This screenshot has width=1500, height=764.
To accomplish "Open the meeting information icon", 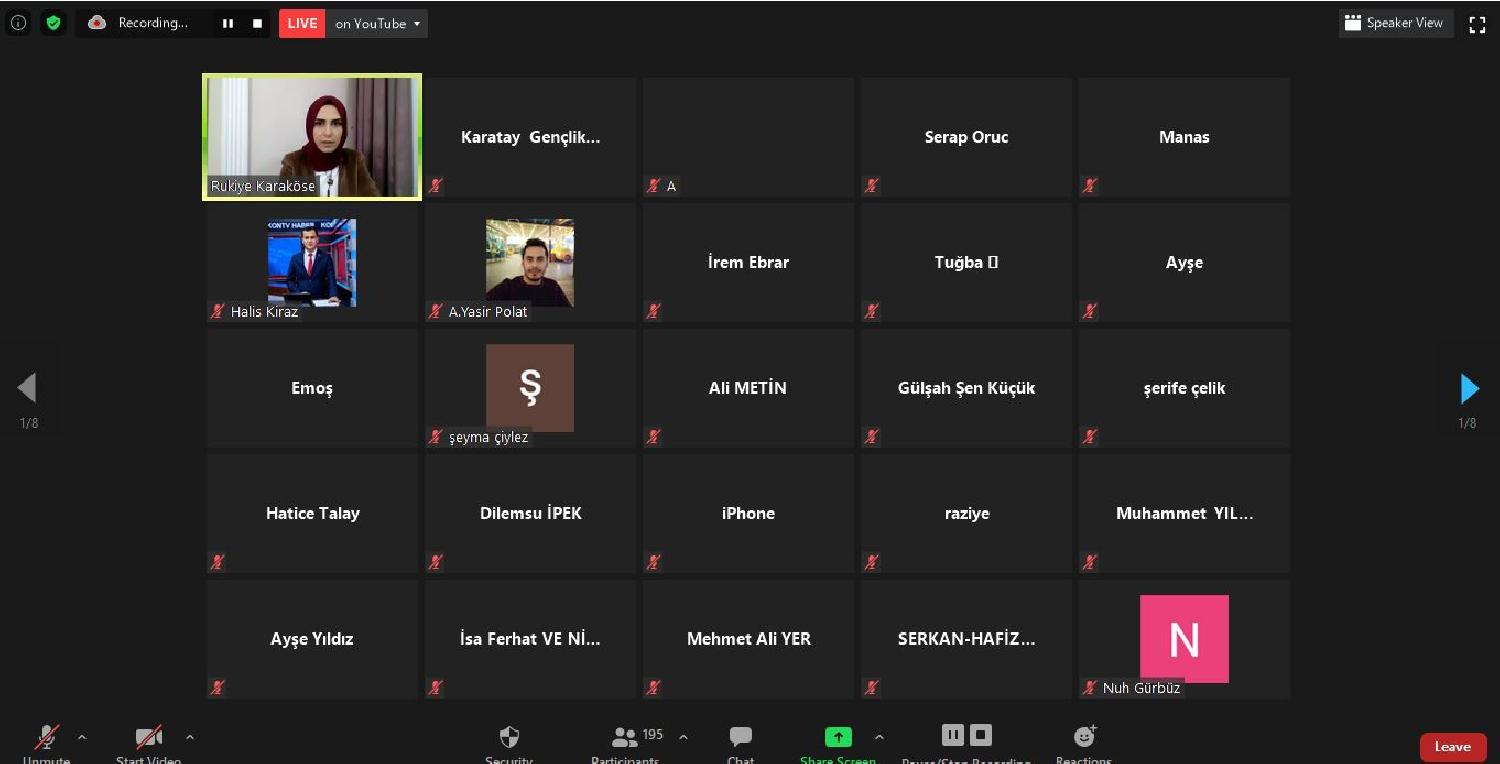I will coord(18,23).
